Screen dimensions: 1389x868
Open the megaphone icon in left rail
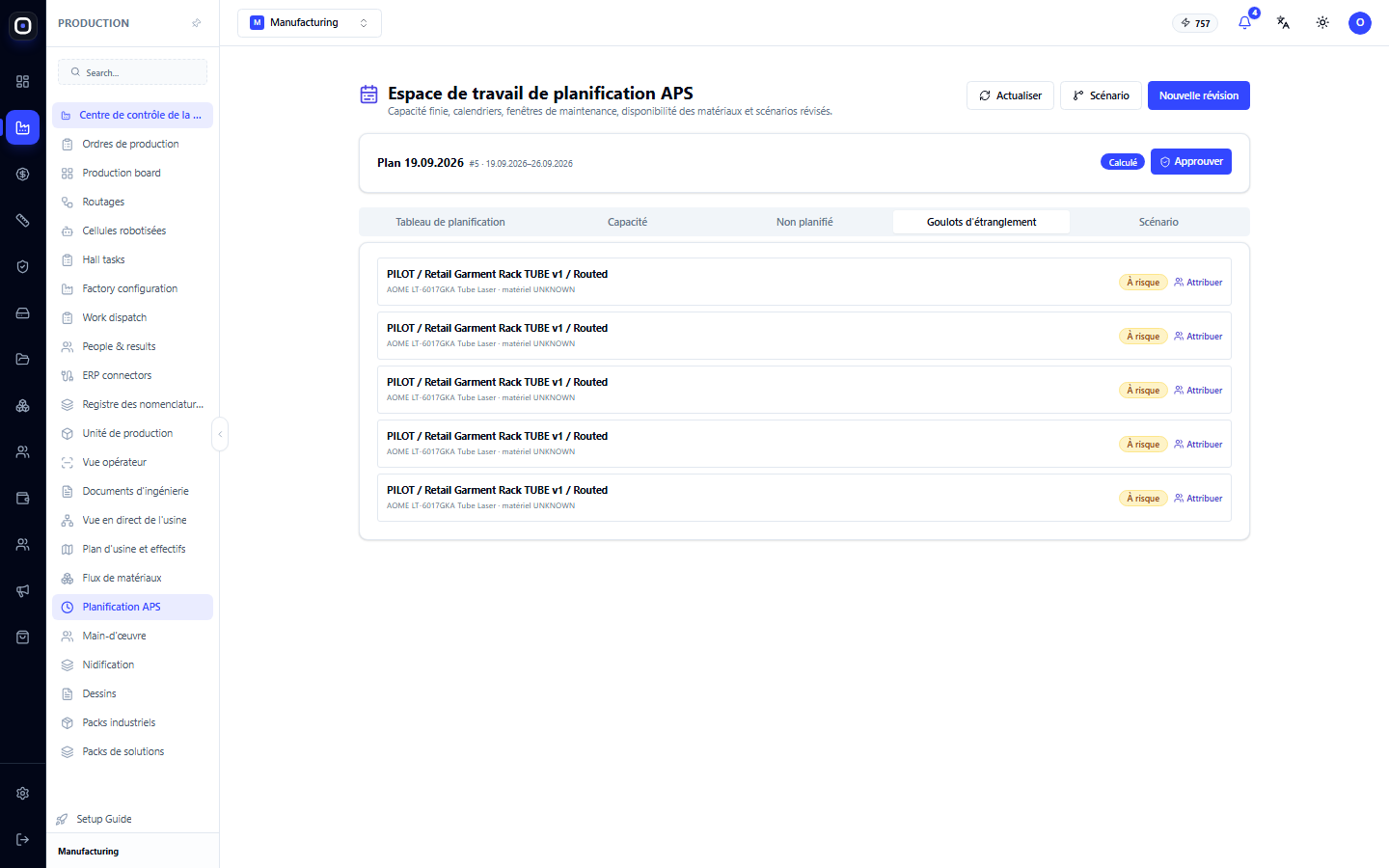coord(22,591)
